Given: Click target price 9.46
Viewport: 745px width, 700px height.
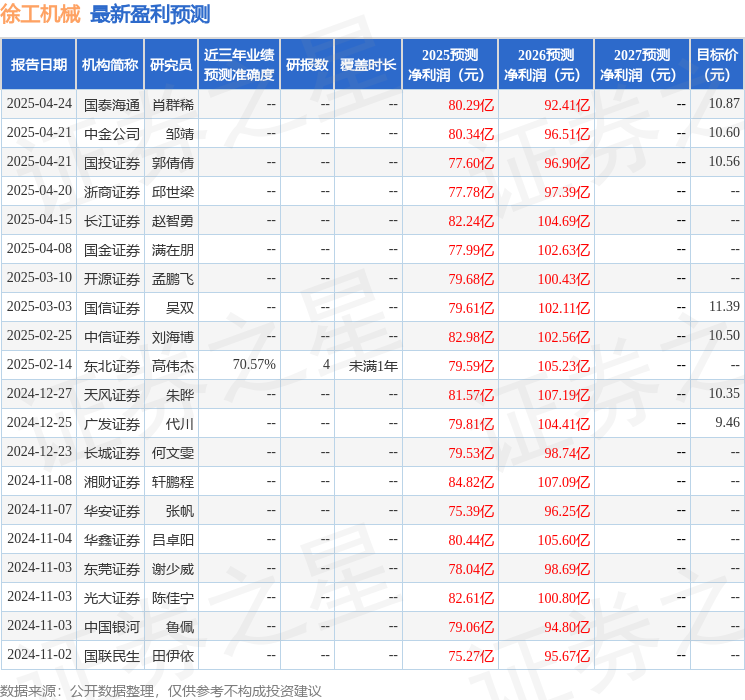Looking at the screenshot, I should pyautogui.click(x=727, y=422).
